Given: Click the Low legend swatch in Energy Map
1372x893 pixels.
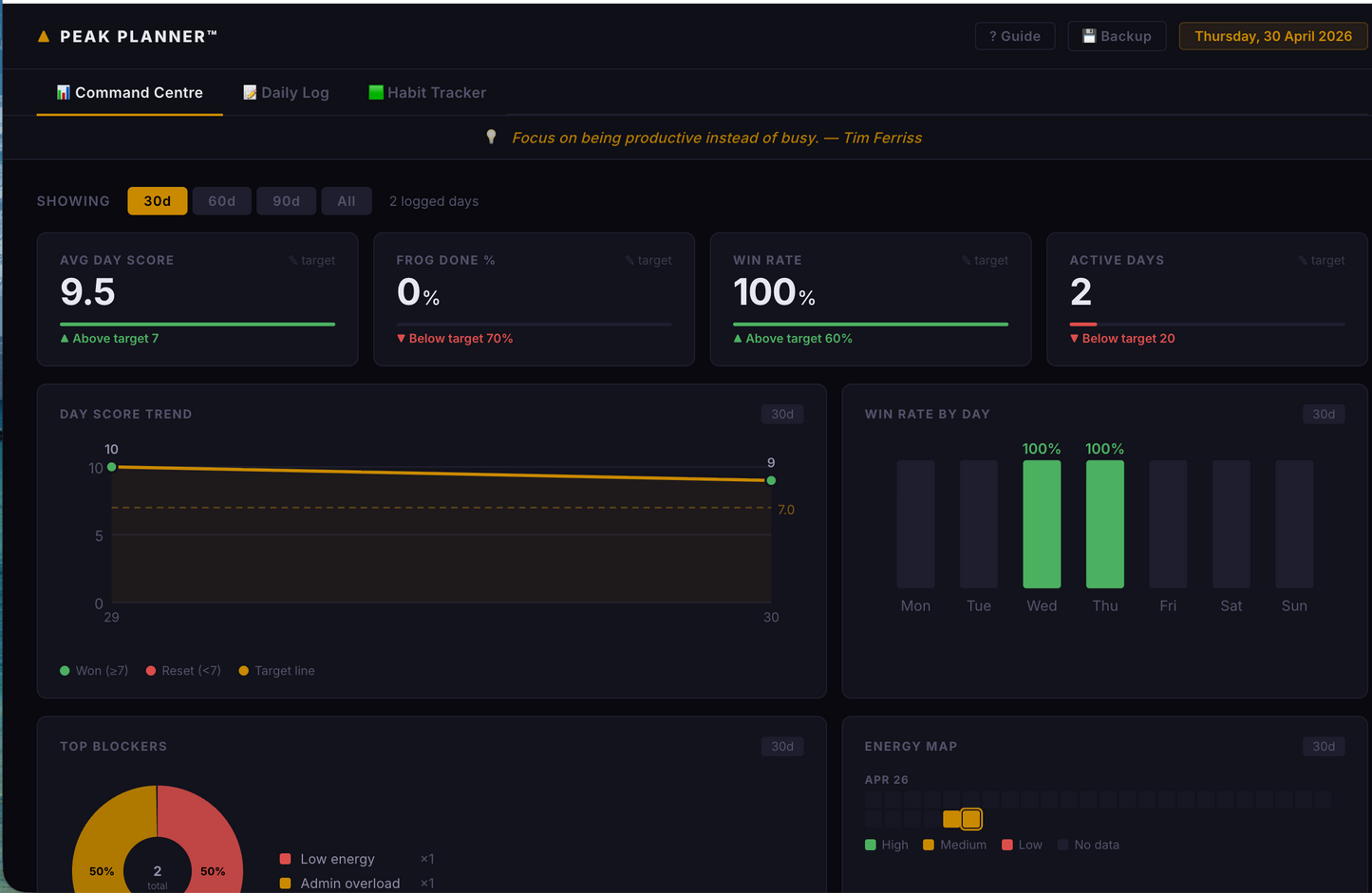Looking at the screenshot, I should [1007, 845].
